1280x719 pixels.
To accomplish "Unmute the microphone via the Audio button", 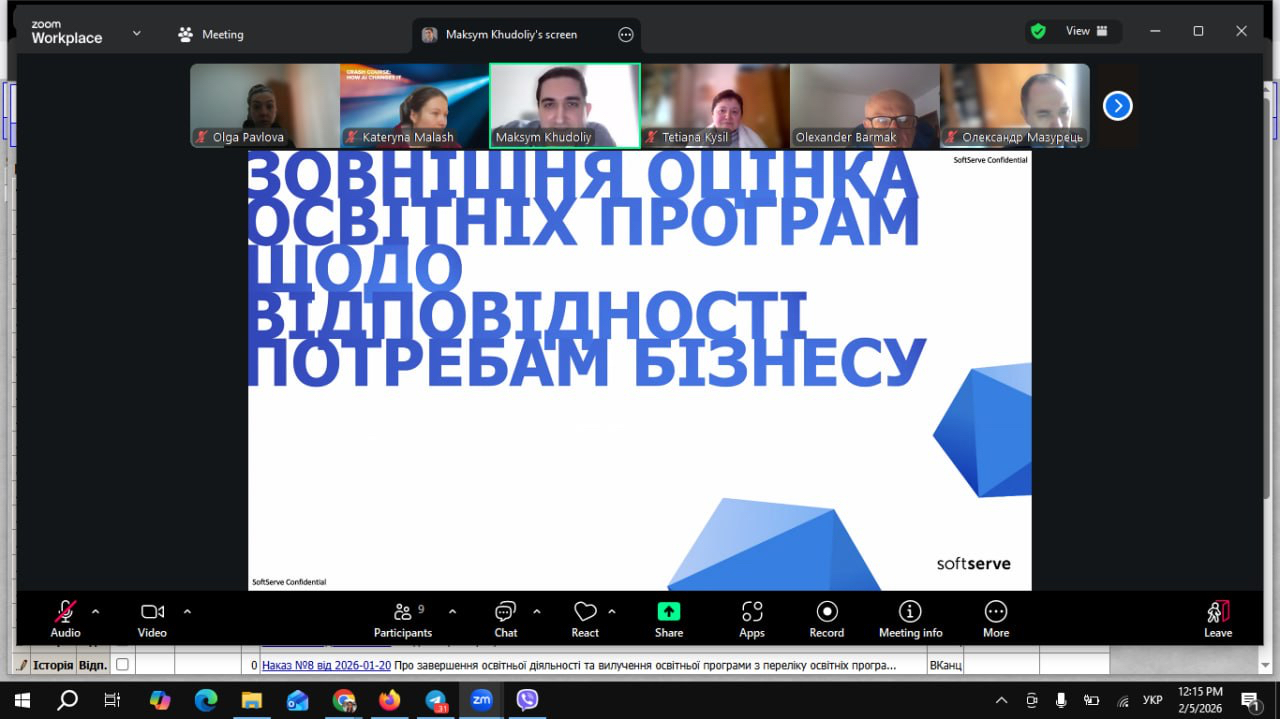I will pos(66,618).
